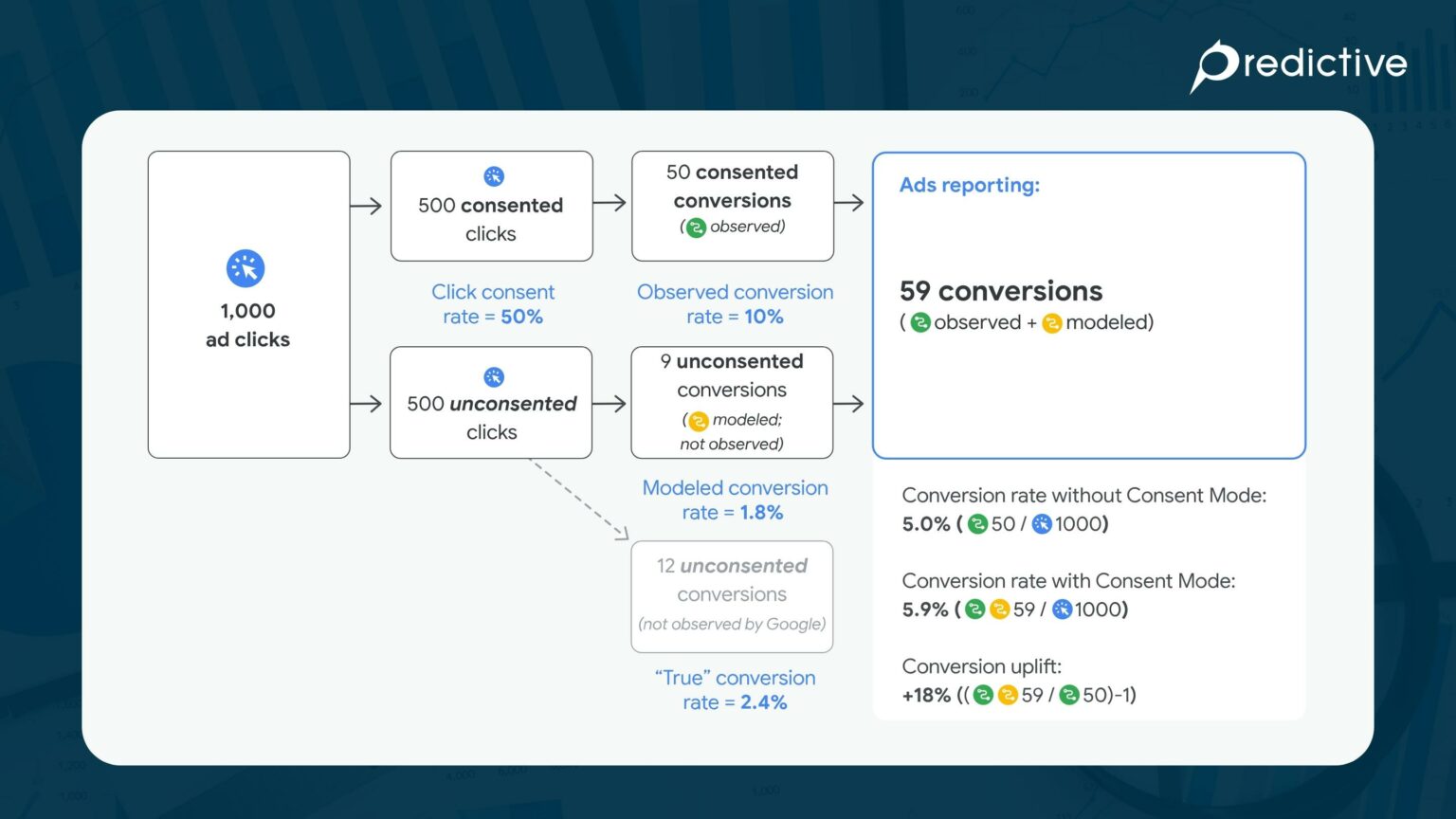Viewport: 1456px width, 819px height.
Task: Click the Predictive logo
Action: (1299, 64)
